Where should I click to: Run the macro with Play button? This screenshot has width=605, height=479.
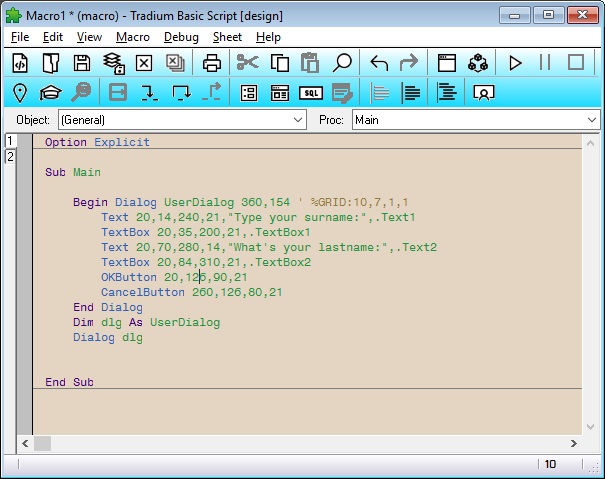[x=515, y=63]
